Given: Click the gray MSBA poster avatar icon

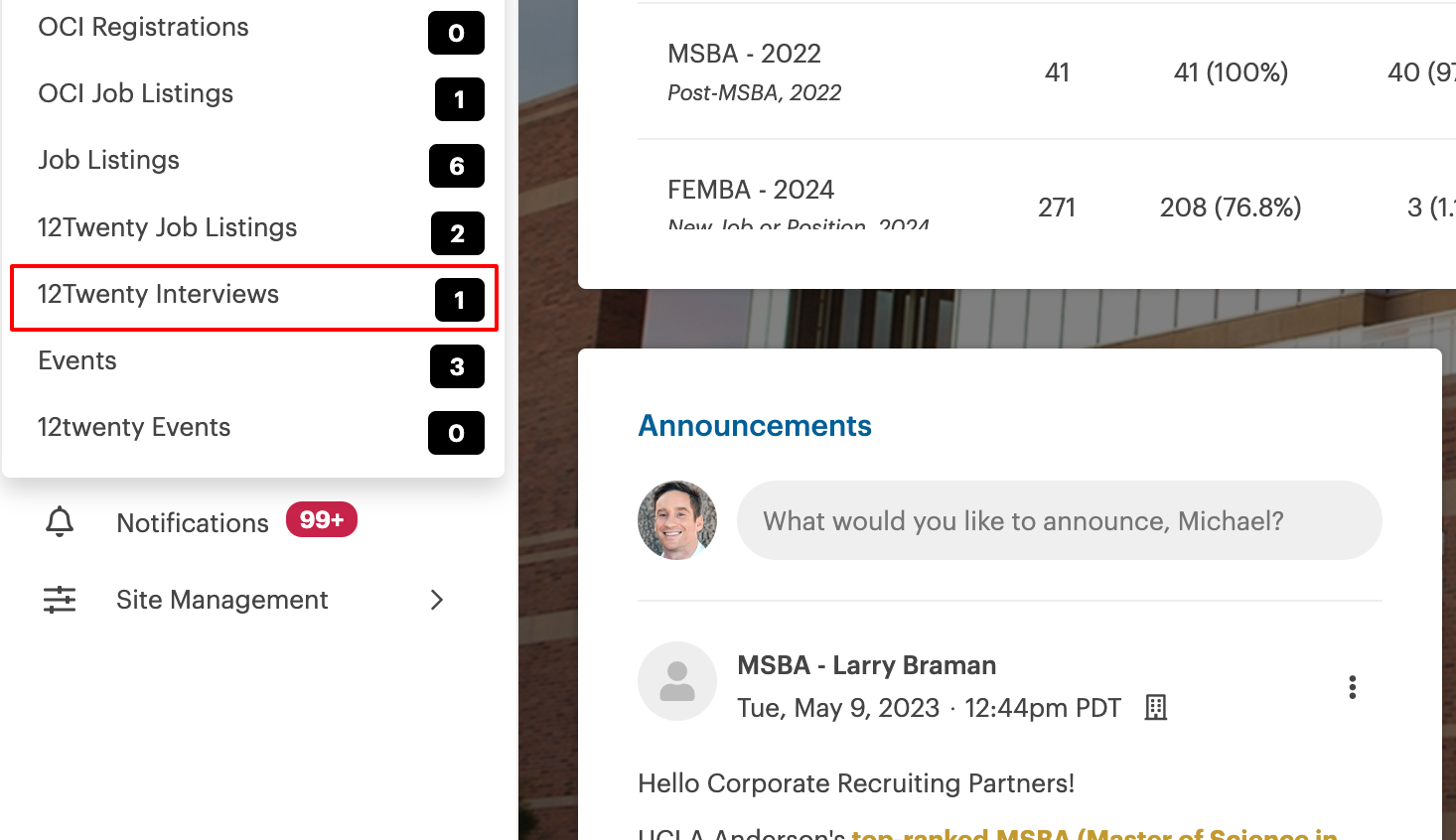Looking at the screenshot, I should [x=677, y=681].
